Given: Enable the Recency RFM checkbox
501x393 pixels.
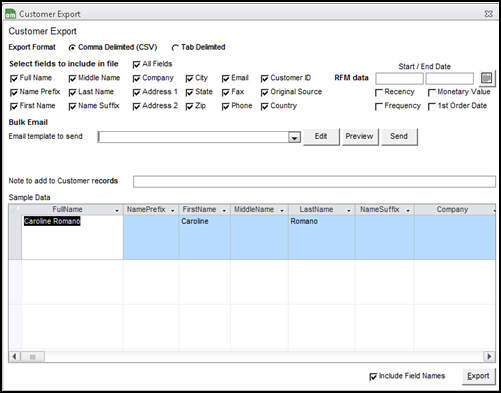Looking at the screenshot, I should [379, 92].
